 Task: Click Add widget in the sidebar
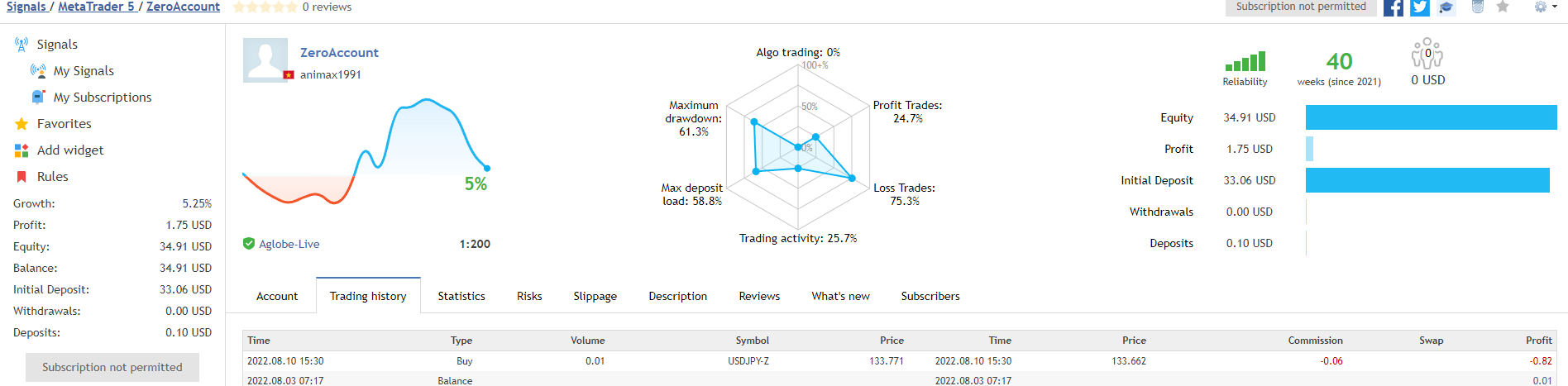pos(70,150)
